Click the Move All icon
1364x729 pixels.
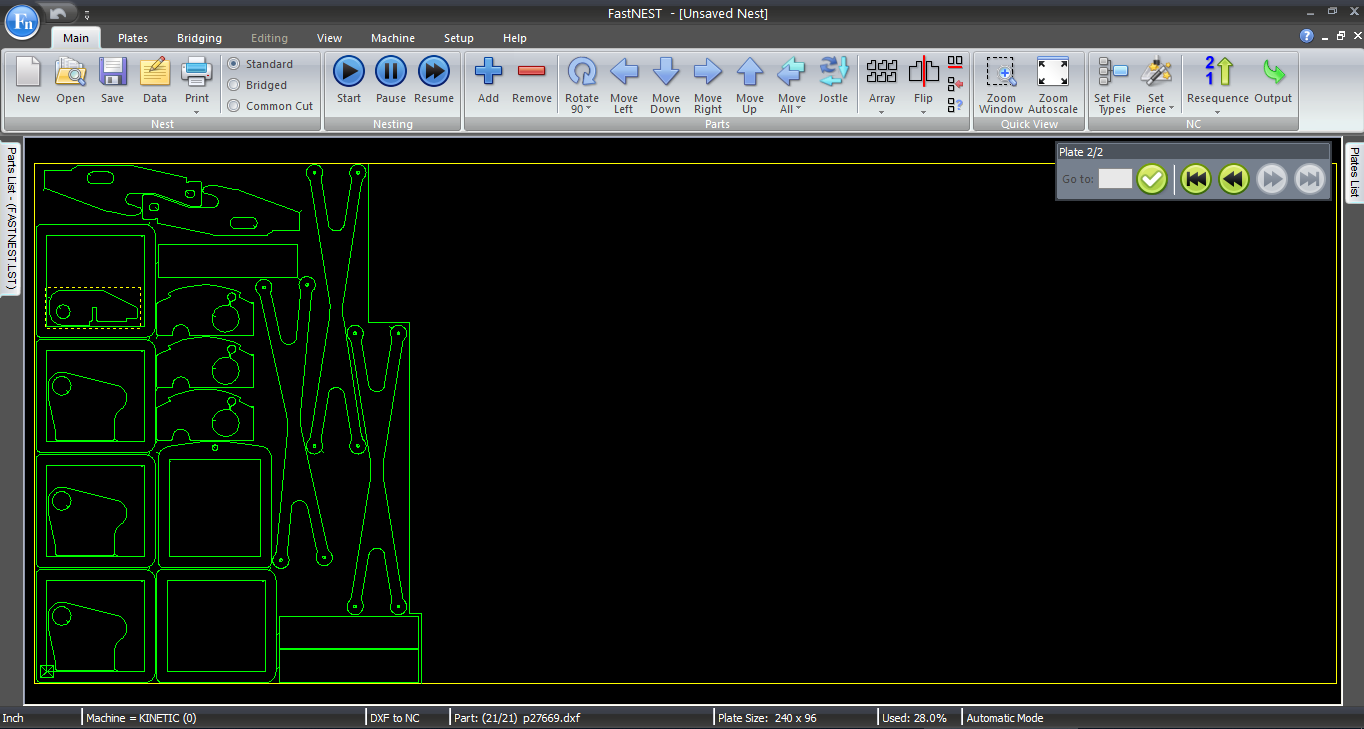pos(791,72)
